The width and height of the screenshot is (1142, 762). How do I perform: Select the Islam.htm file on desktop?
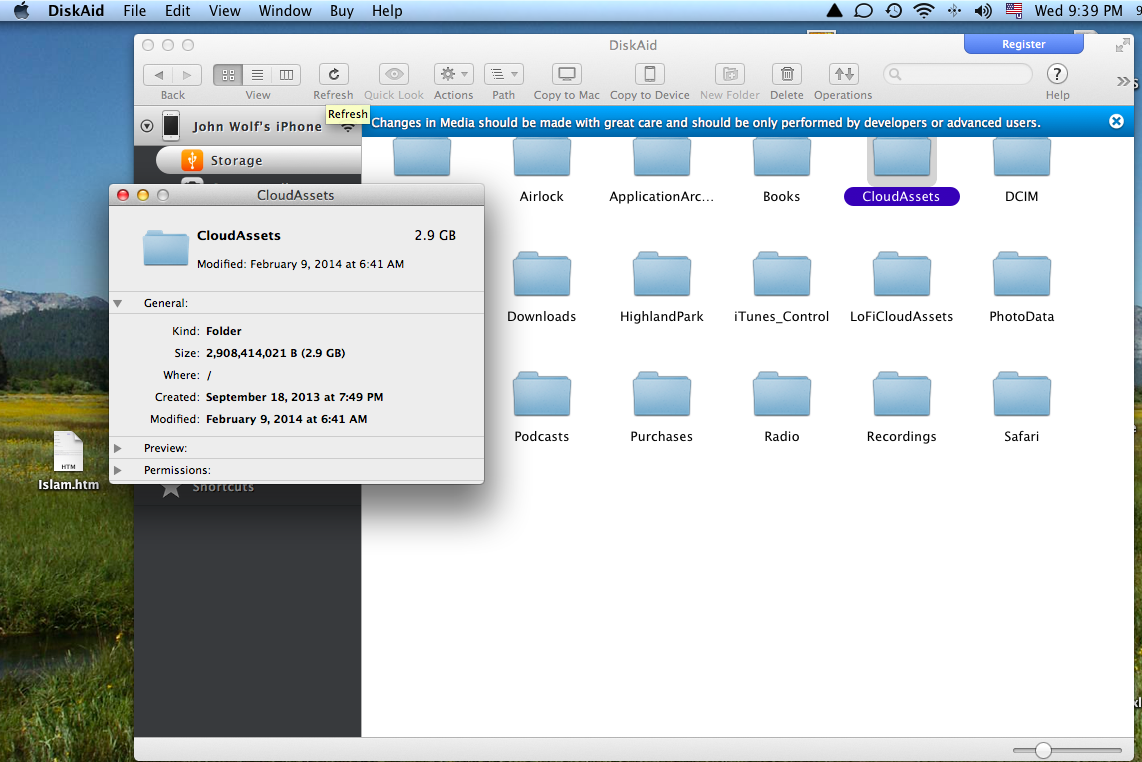pos(68,462)
